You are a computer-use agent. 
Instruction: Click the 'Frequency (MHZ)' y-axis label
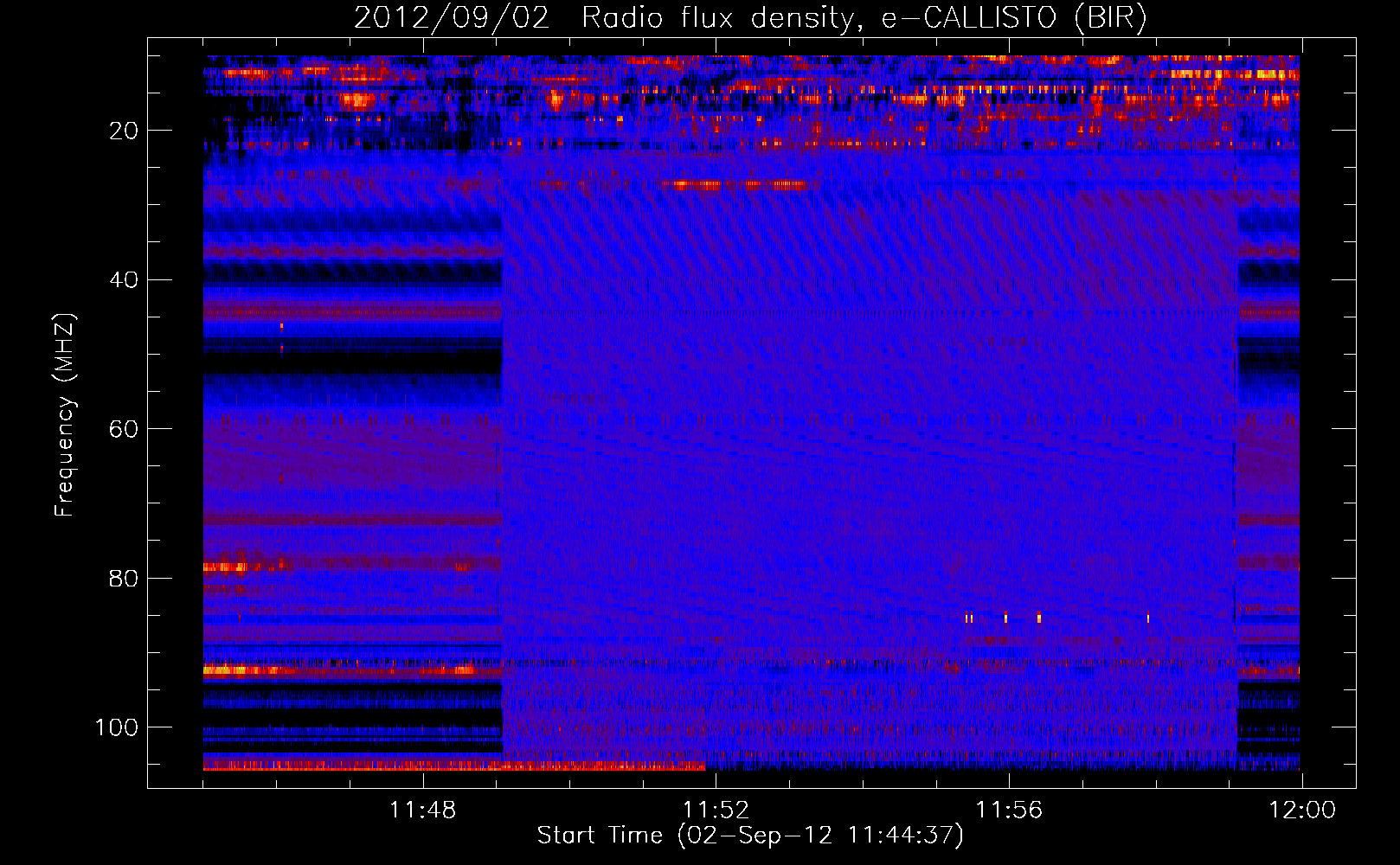[65, 415]
